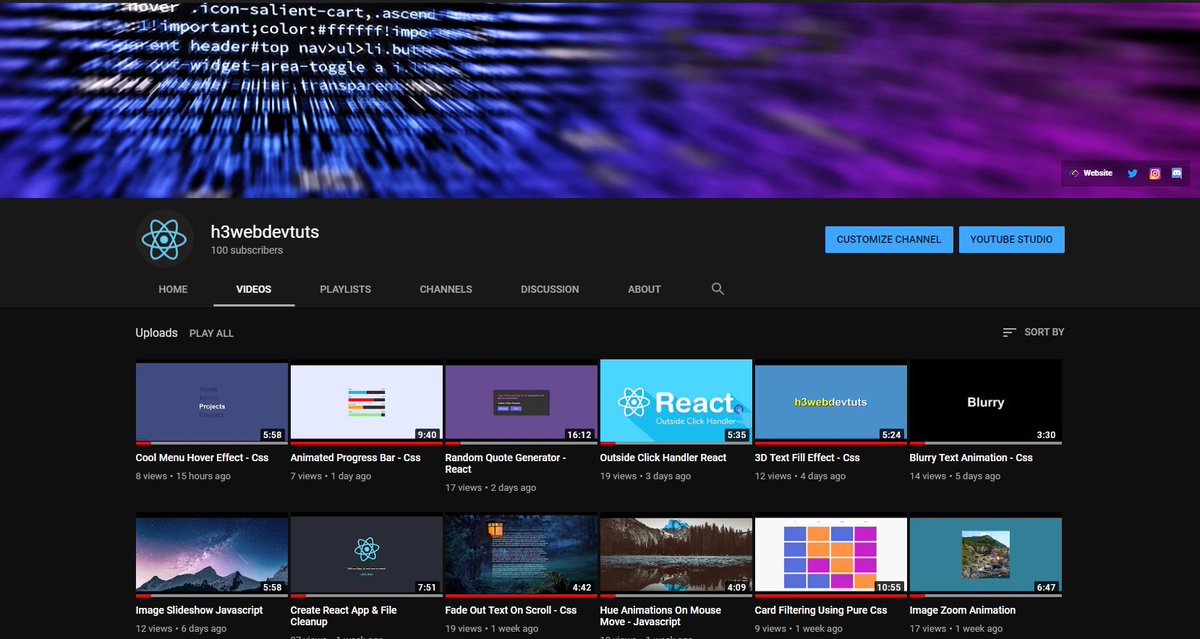Click title 'Create React App & File Cleanup'
Viewport: 1200px width, 639px height.
click(343, 616)
